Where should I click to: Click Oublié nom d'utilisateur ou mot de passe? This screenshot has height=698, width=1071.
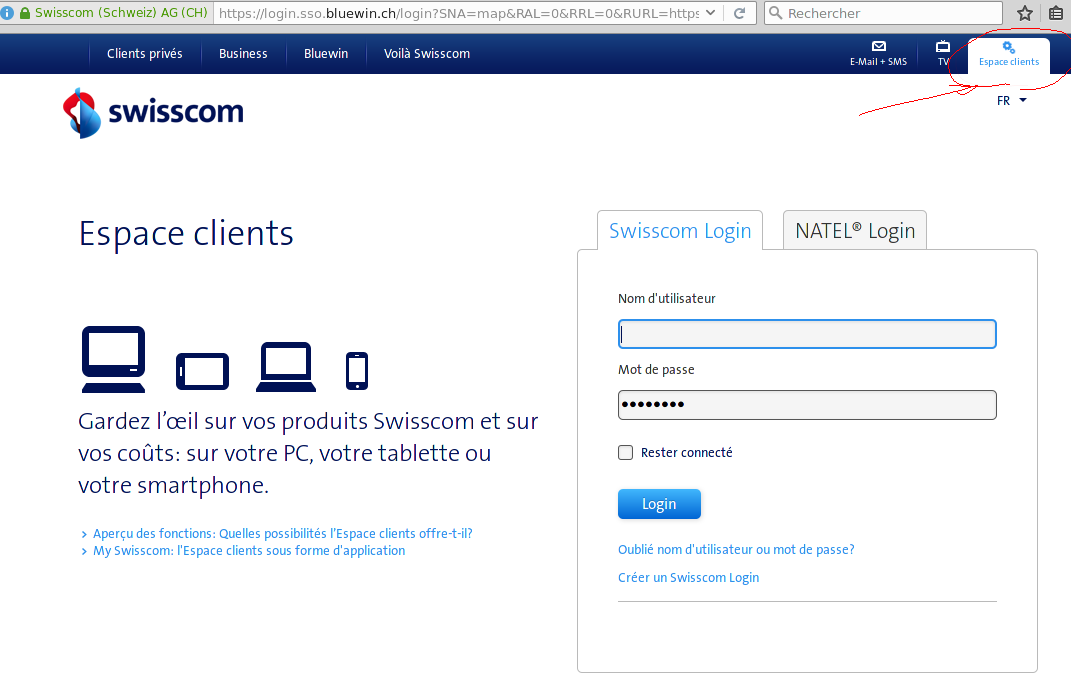pyautogui.click(x=736, y=550)
